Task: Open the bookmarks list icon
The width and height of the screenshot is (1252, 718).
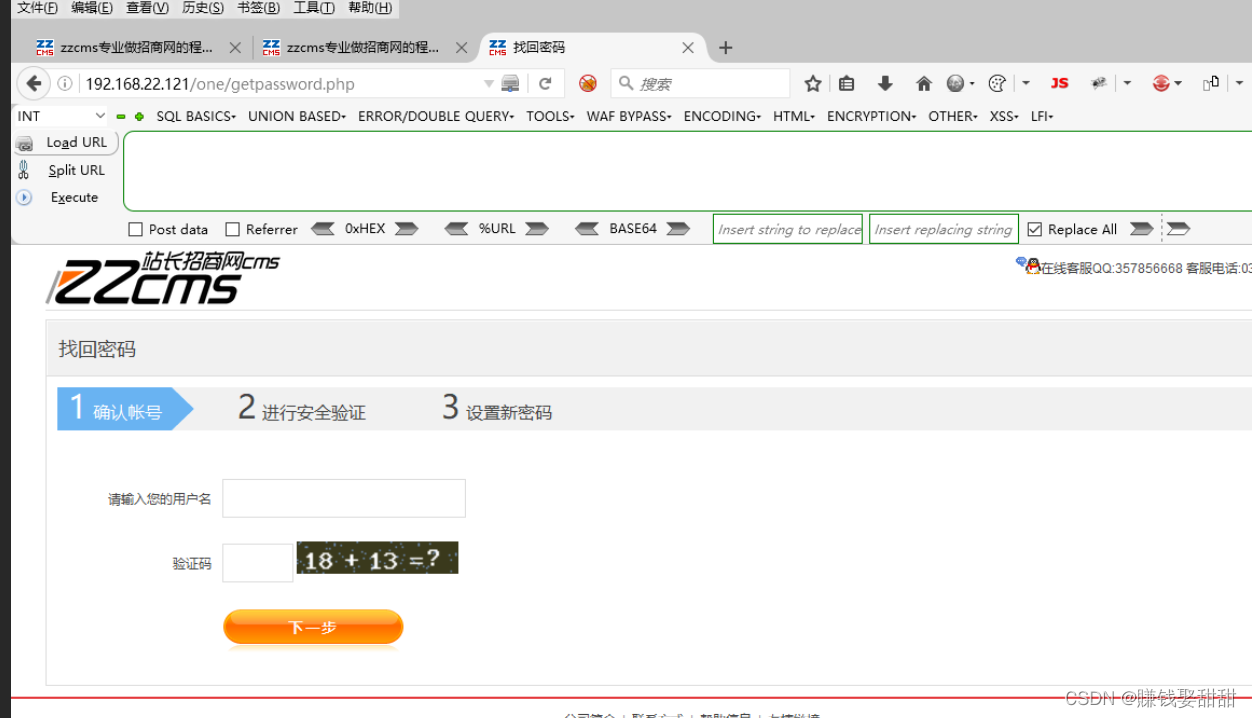Action: [847, 83]
